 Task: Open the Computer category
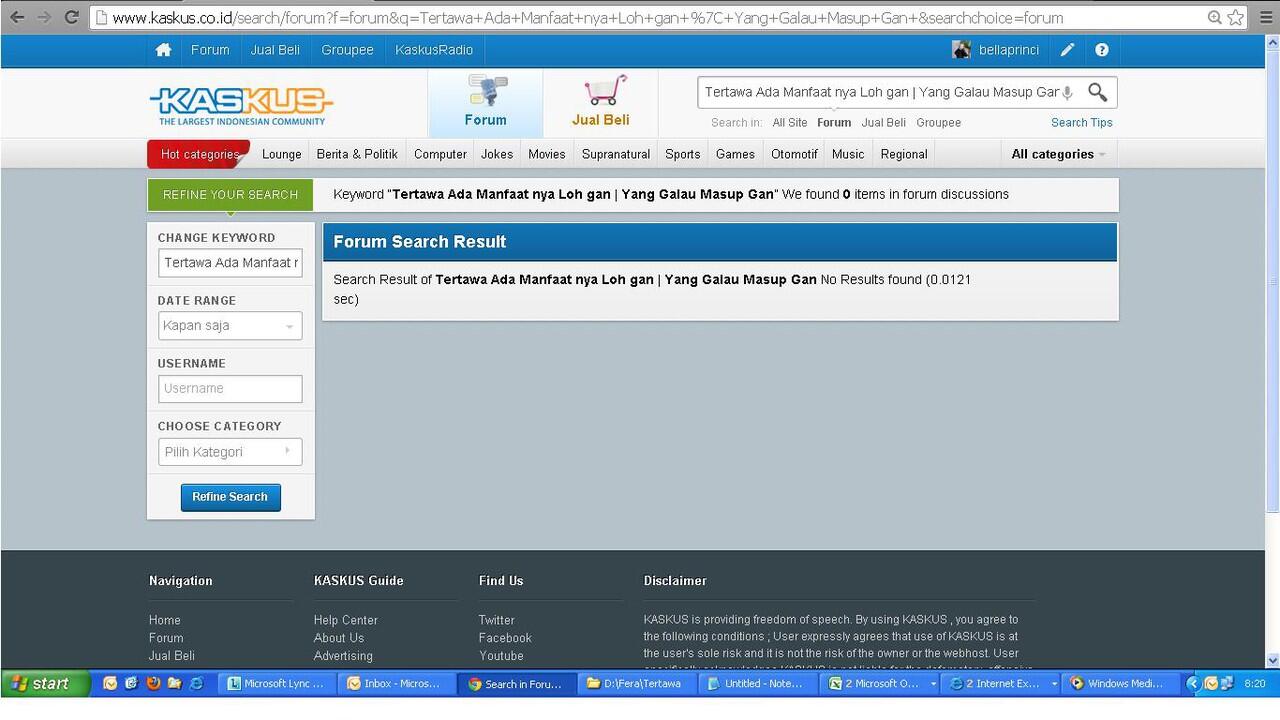440,154
